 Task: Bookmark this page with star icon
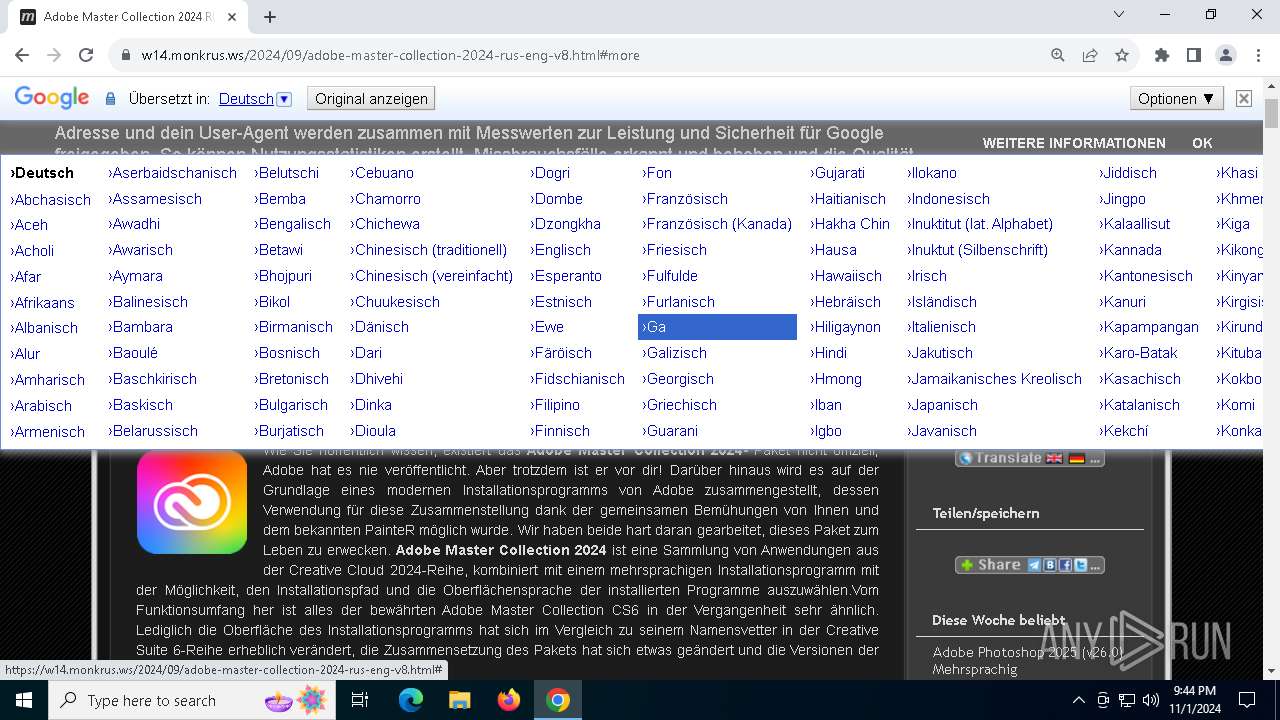[x=1122, y=55]
